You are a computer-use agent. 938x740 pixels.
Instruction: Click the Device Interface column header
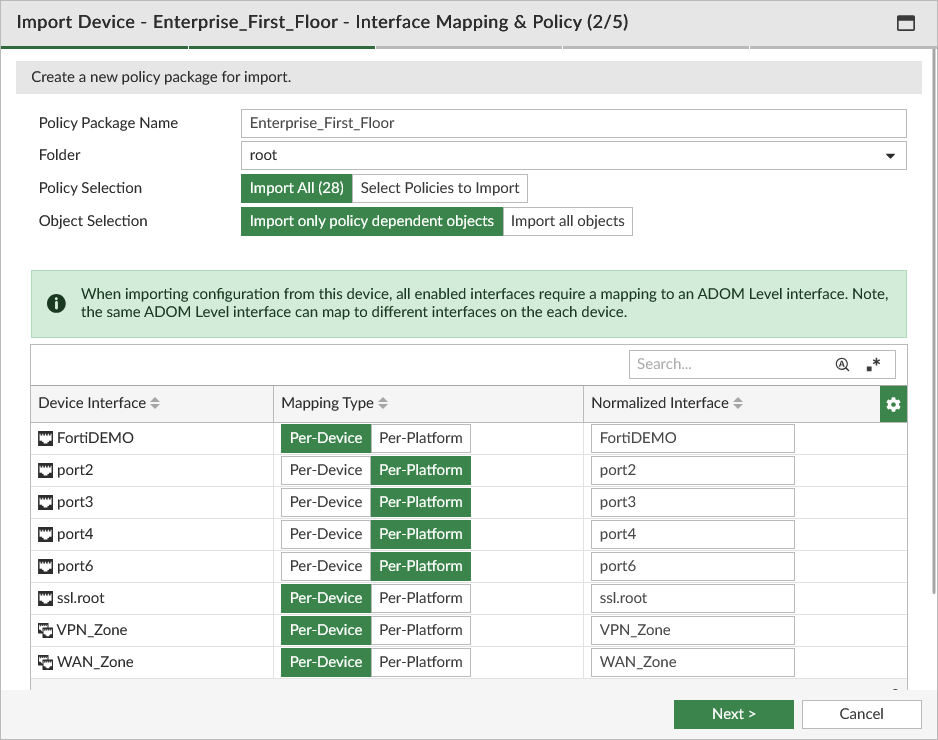click(152, 404)
